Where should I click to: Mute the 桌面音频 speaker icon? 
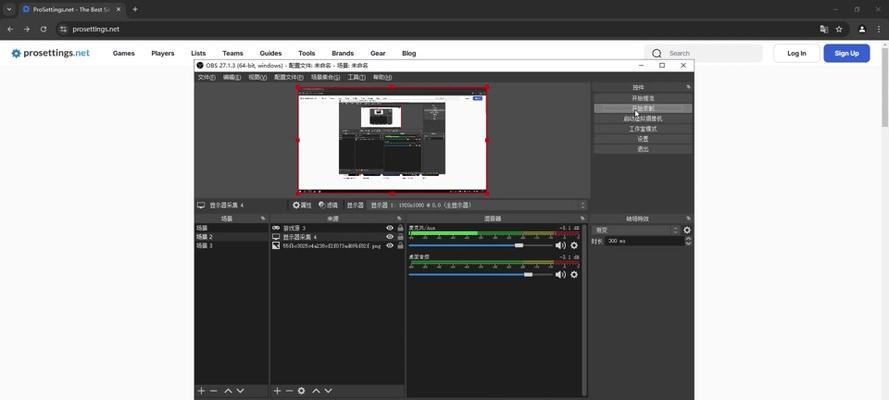(x=560, y=274)
